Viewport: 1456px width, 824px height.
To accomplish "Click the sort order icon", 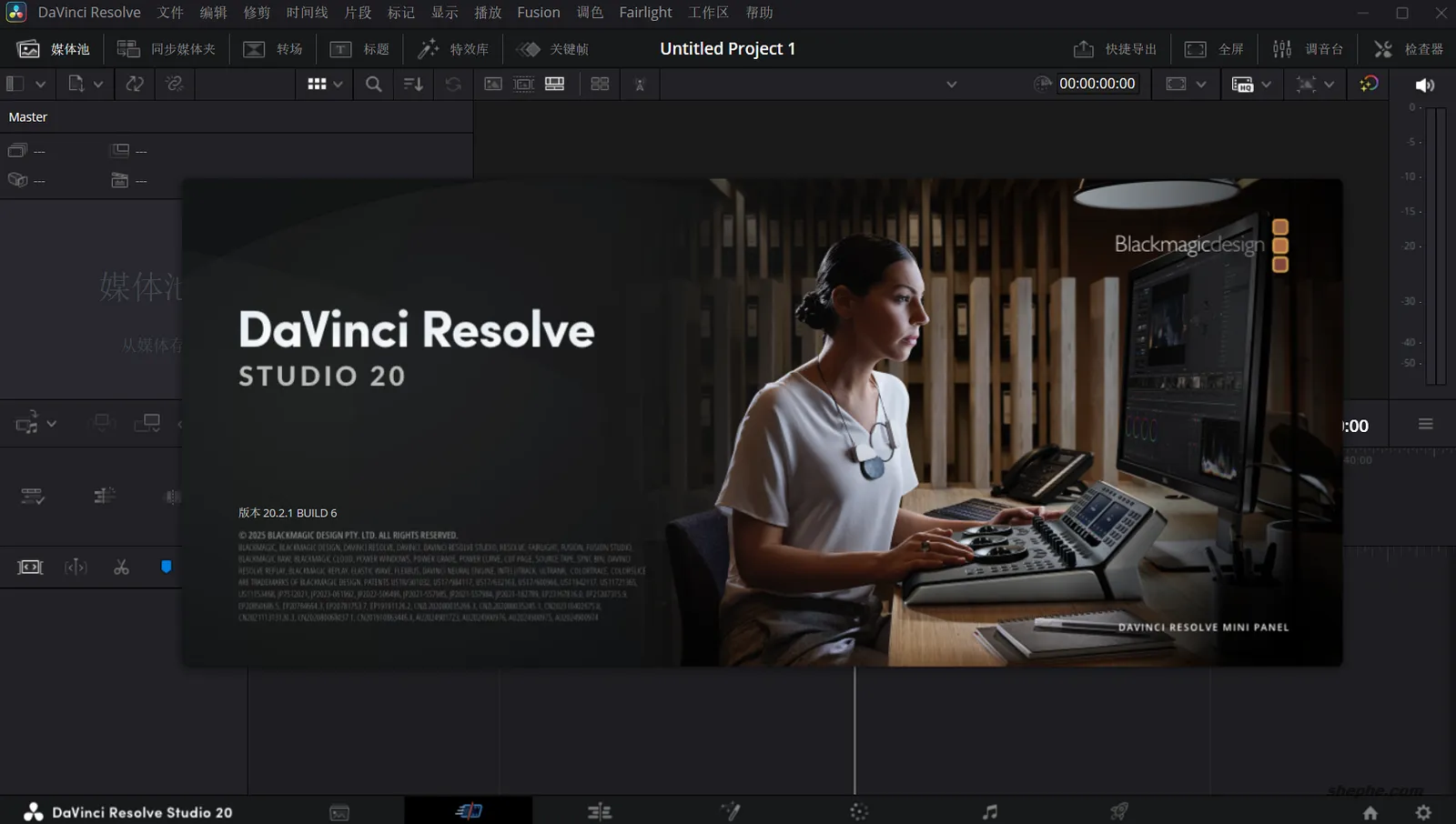I will coord(413,84).
